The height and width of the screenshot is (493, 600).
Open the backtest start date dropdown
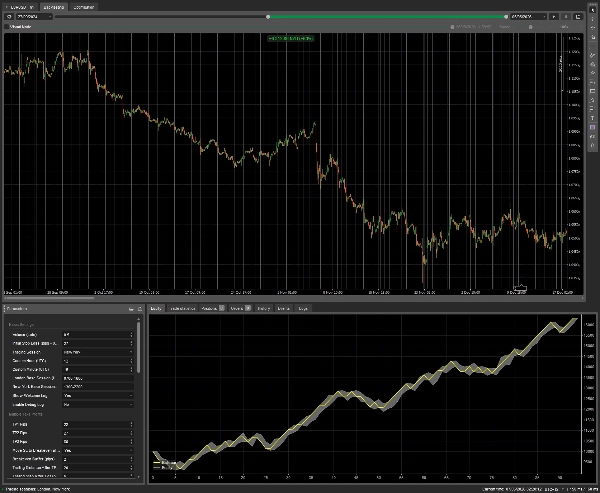point(34,16)
